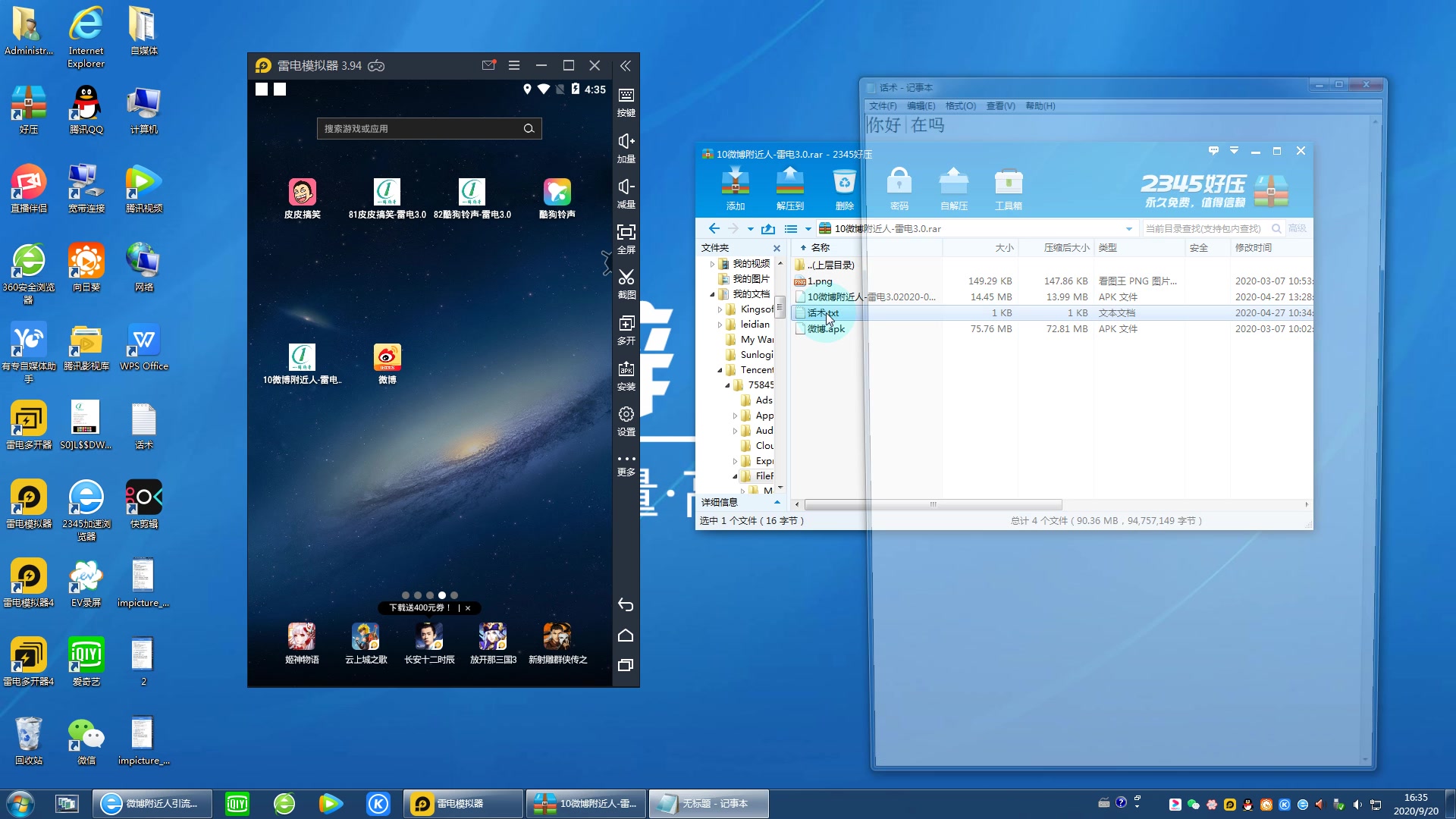The height and width of the screenshot is (819, 1456).
Task: Click the back arrow in 2345好压 navigation bar
Action: [714, 228]
